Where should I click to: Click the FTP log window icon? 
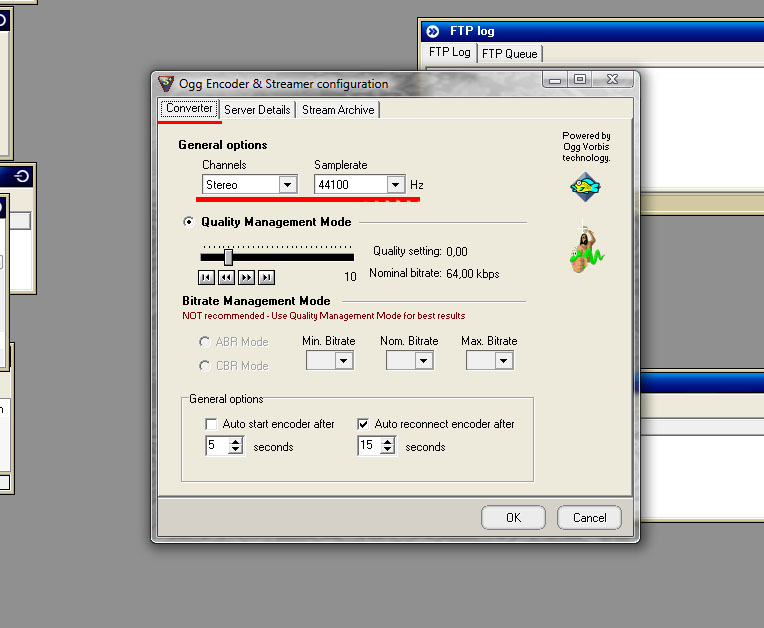click(x=433, y=32)
